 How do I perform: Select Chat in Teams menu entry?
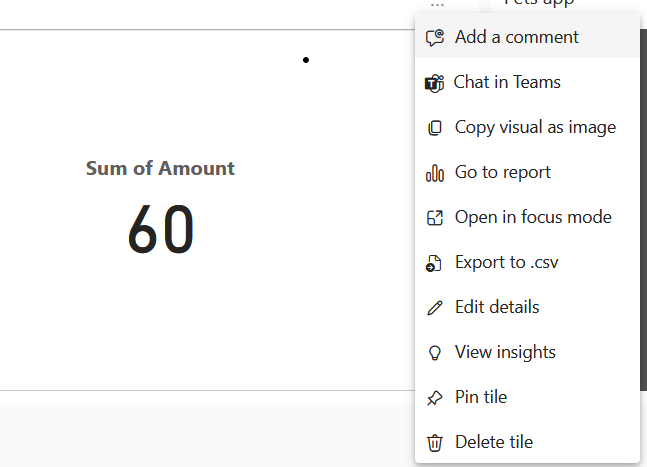click(x=527, y=83)
